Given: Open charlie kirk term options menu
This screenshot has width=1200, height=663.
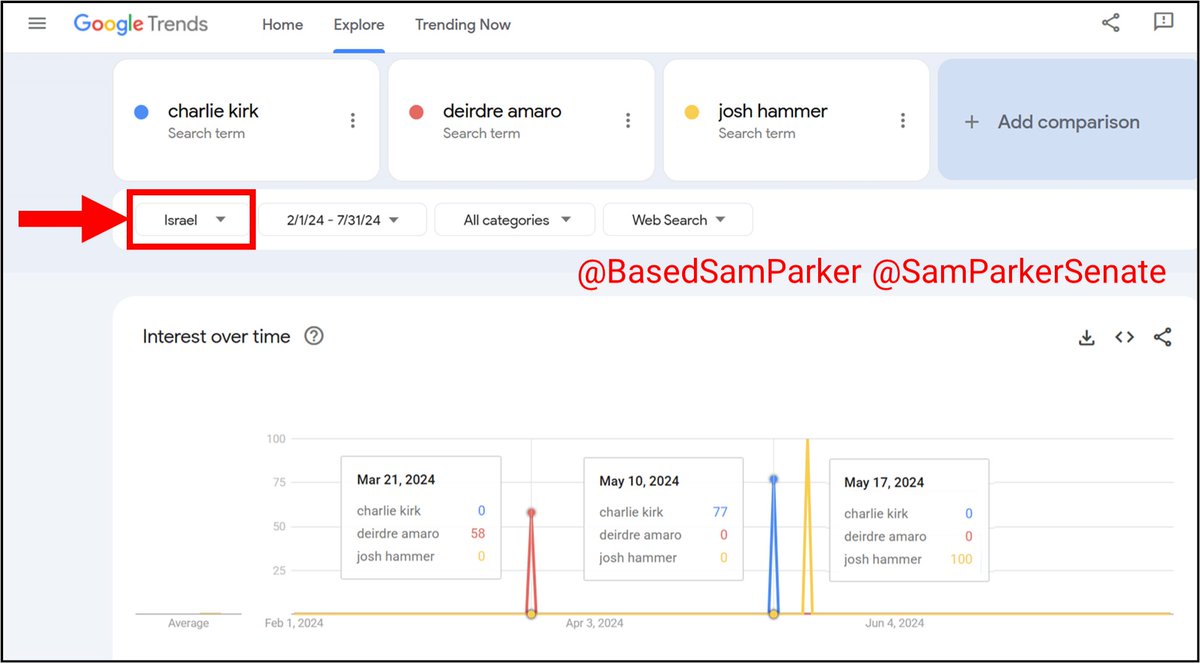Looking at the screenshot, I should click(x=353, y=121).
